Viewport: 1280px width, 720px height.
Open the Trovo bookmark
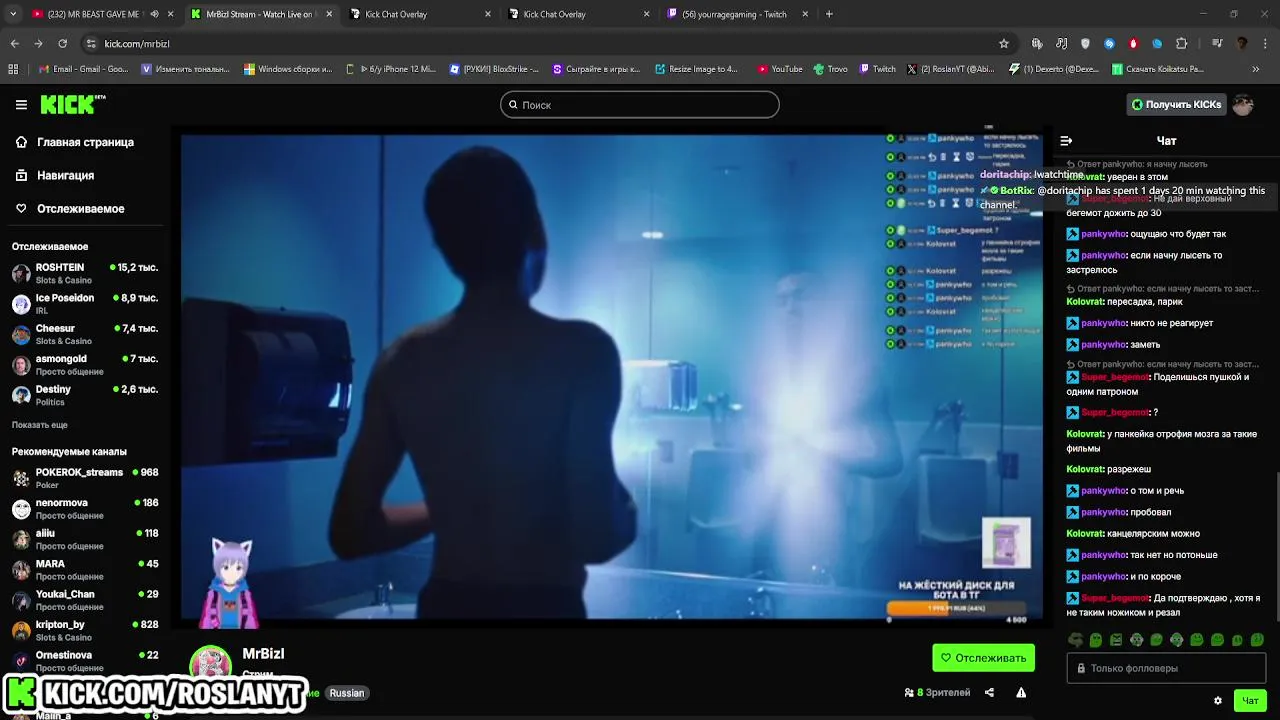(x=830, y=69)
